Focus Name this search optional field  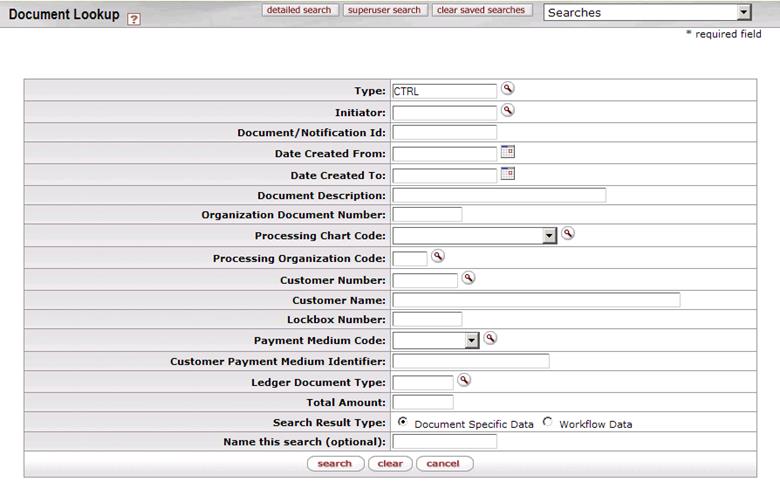click(444, 442)
